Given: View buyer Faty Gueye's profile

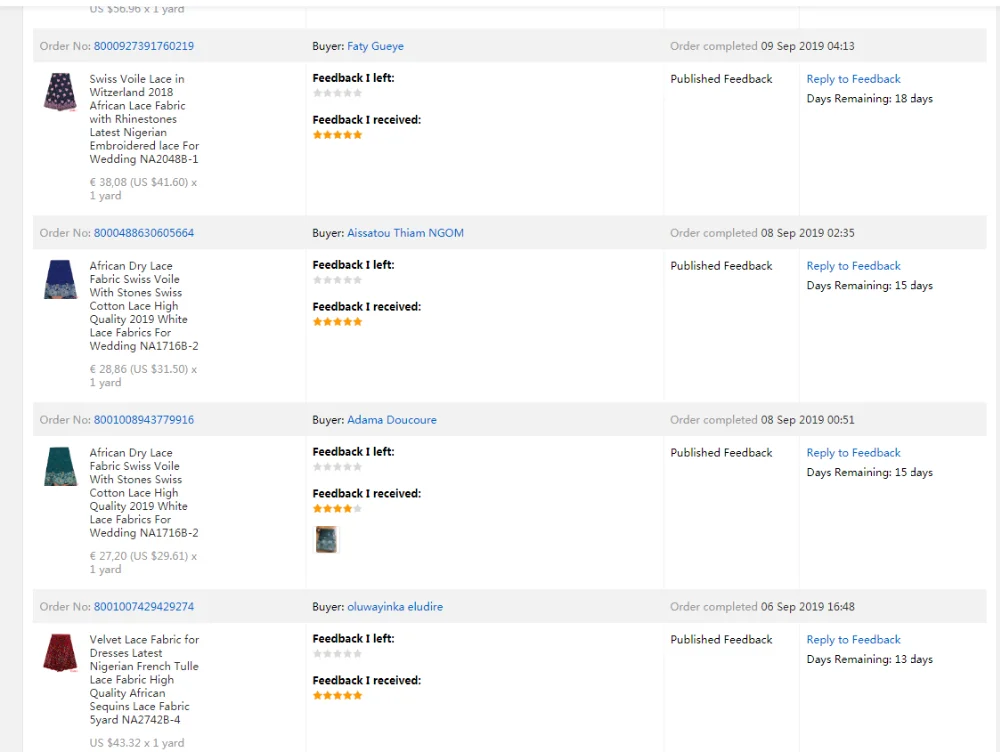Looking at the screenshot, I should click(x=375, y=46).
